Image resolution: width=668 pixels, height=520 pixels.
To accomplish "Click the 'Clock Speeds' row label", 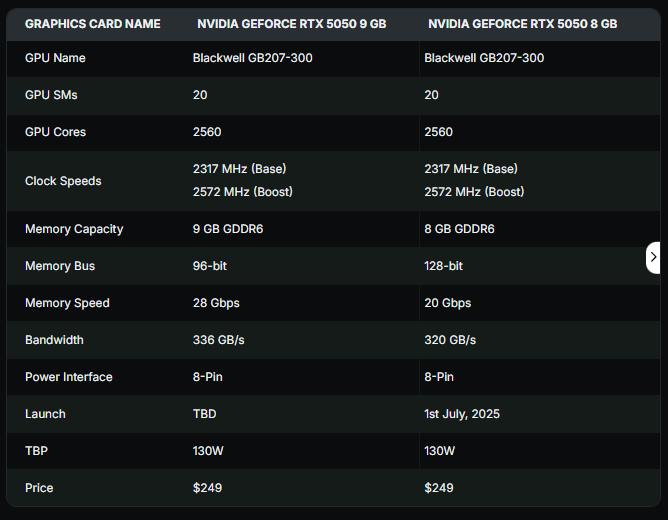I will tap(63, 181).
